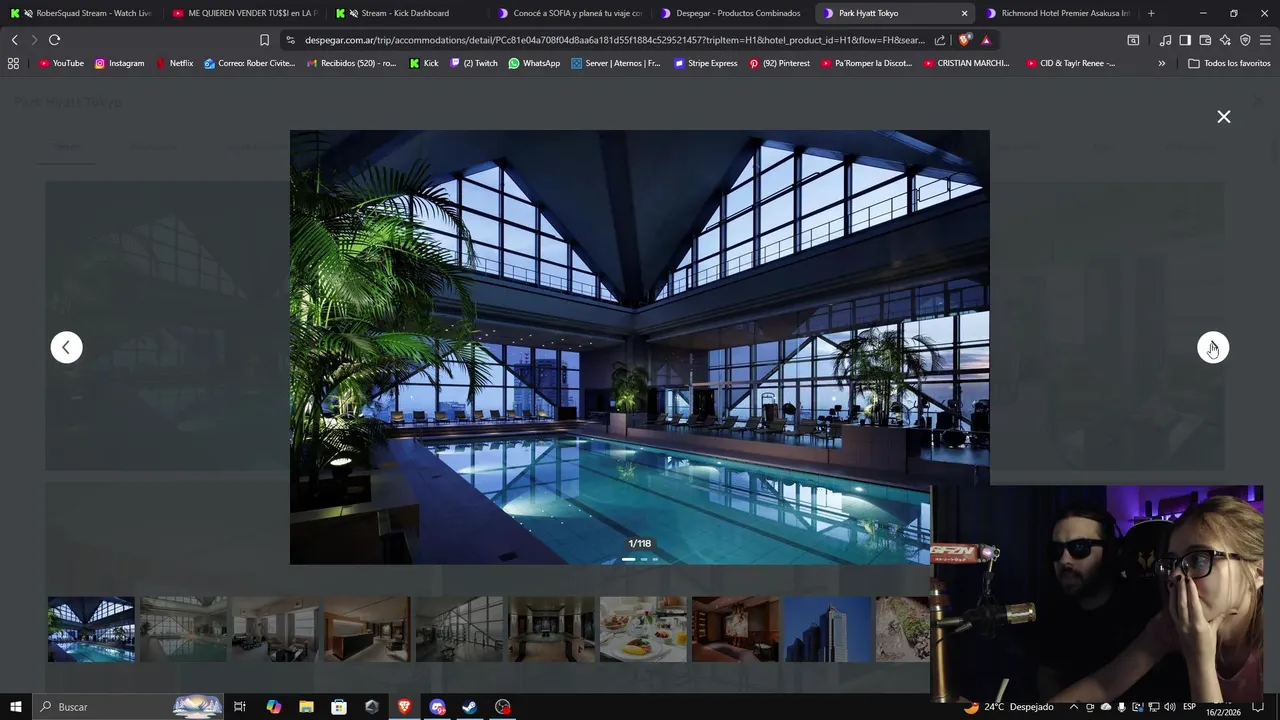Open the (92) Pinterest bookmark

click(779, 63)
